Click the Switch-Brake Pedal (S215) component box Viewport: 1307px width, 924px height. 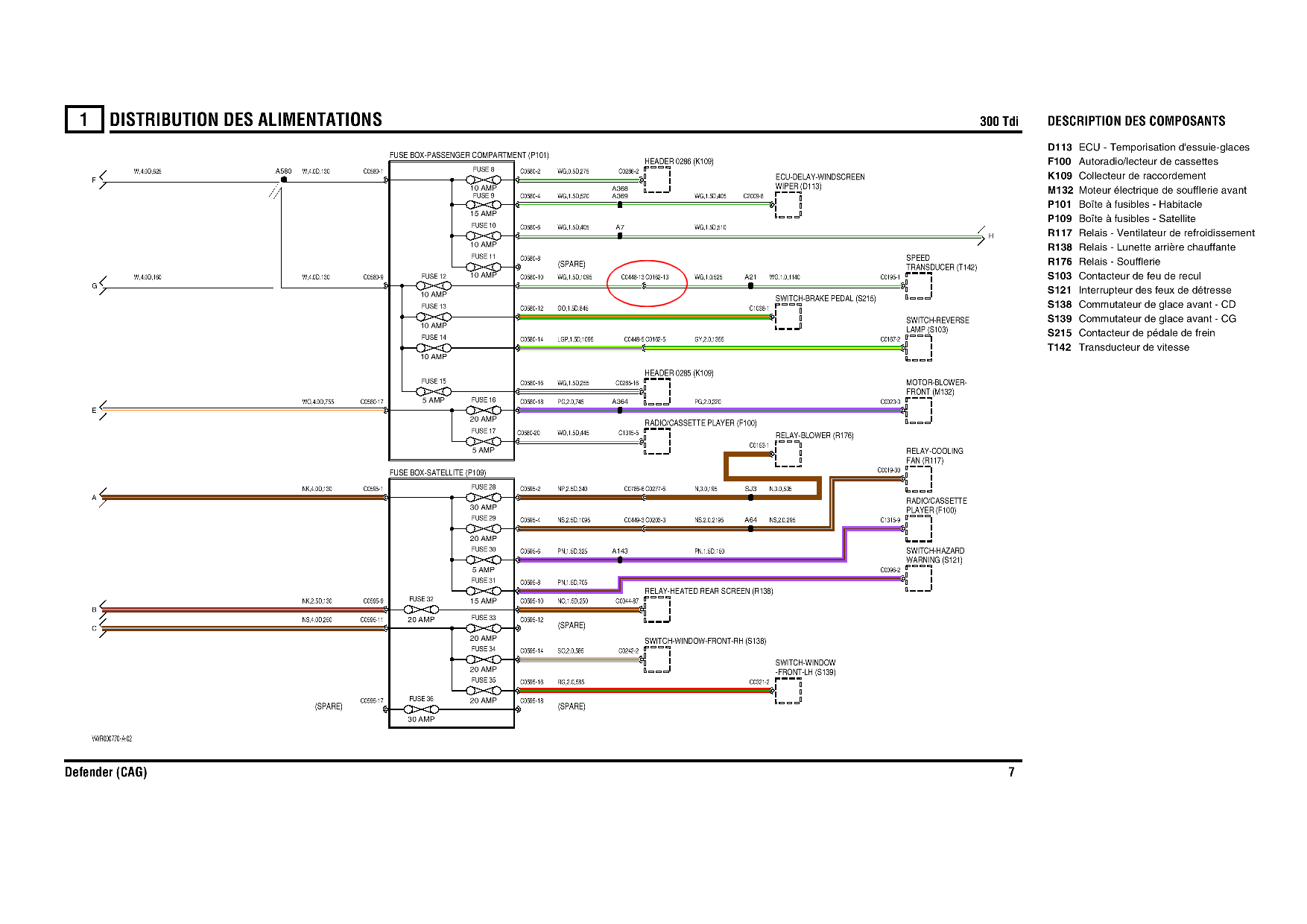click(788, 317)
